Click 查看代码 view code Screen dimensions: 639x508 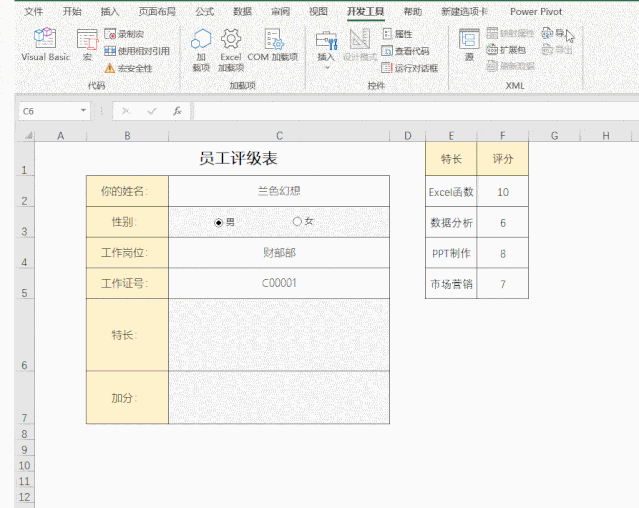point(405,51)
